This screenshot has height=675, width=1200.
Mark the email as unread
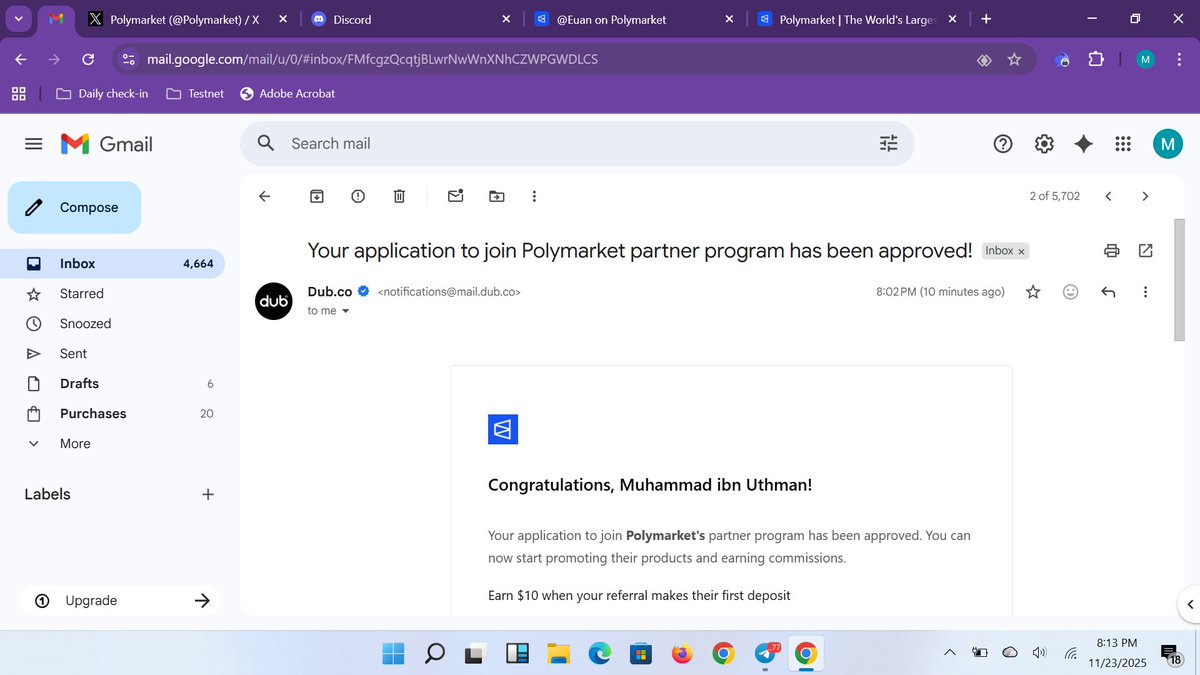pos(455,196)
